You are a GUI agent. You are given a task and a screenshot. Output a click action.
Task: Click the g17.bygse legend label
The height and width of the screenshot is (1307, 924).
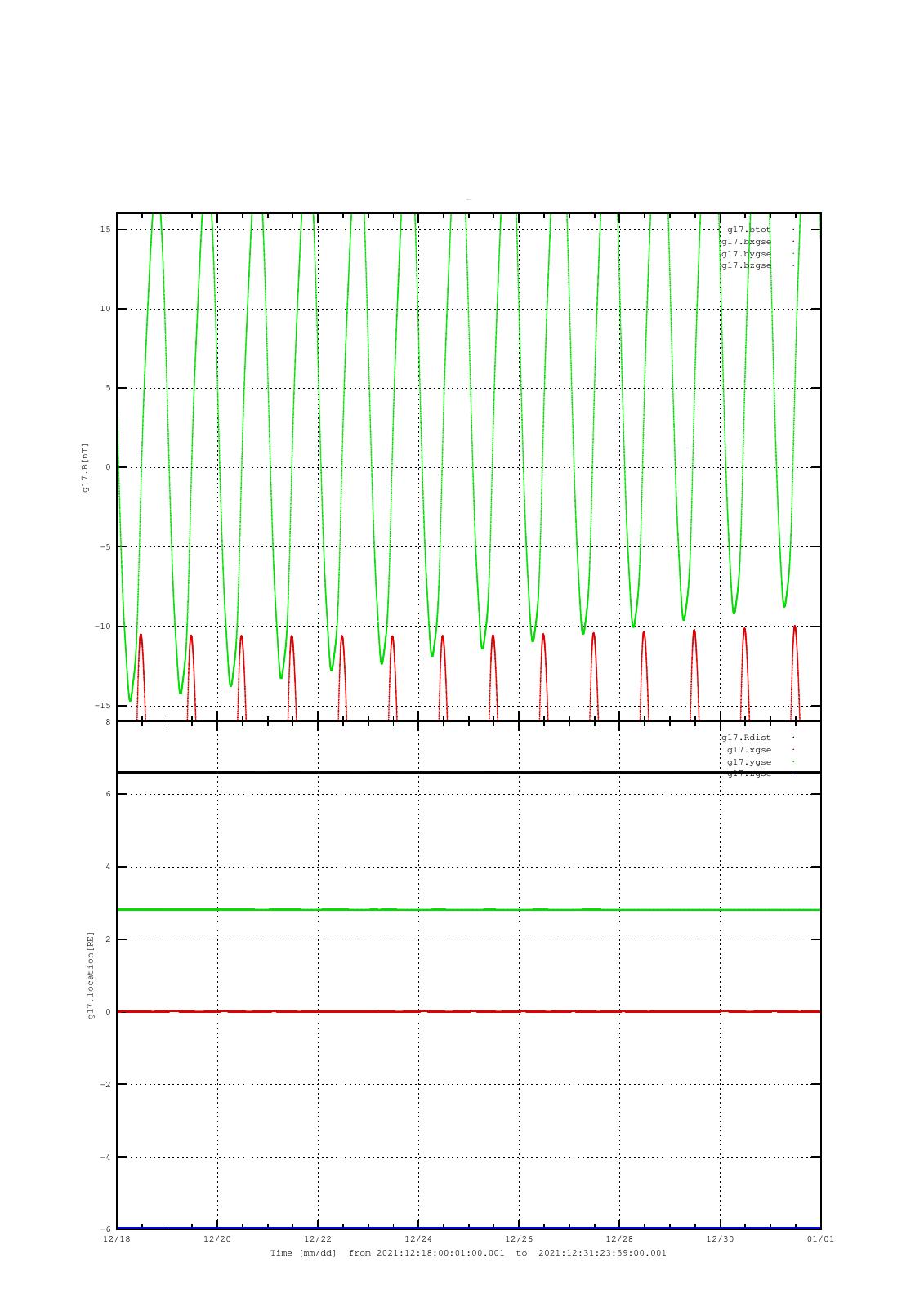pyautogui.click(x=746, y=254)
